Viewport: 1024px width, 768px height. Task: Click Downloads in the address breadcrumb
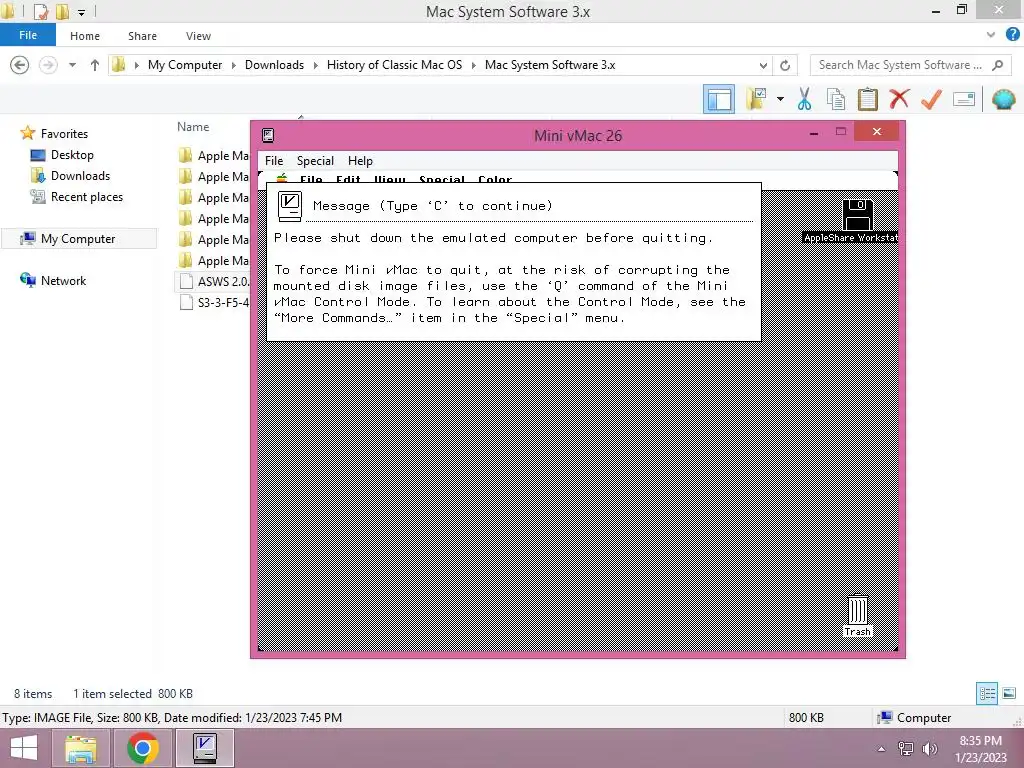(x=274, y=65)
